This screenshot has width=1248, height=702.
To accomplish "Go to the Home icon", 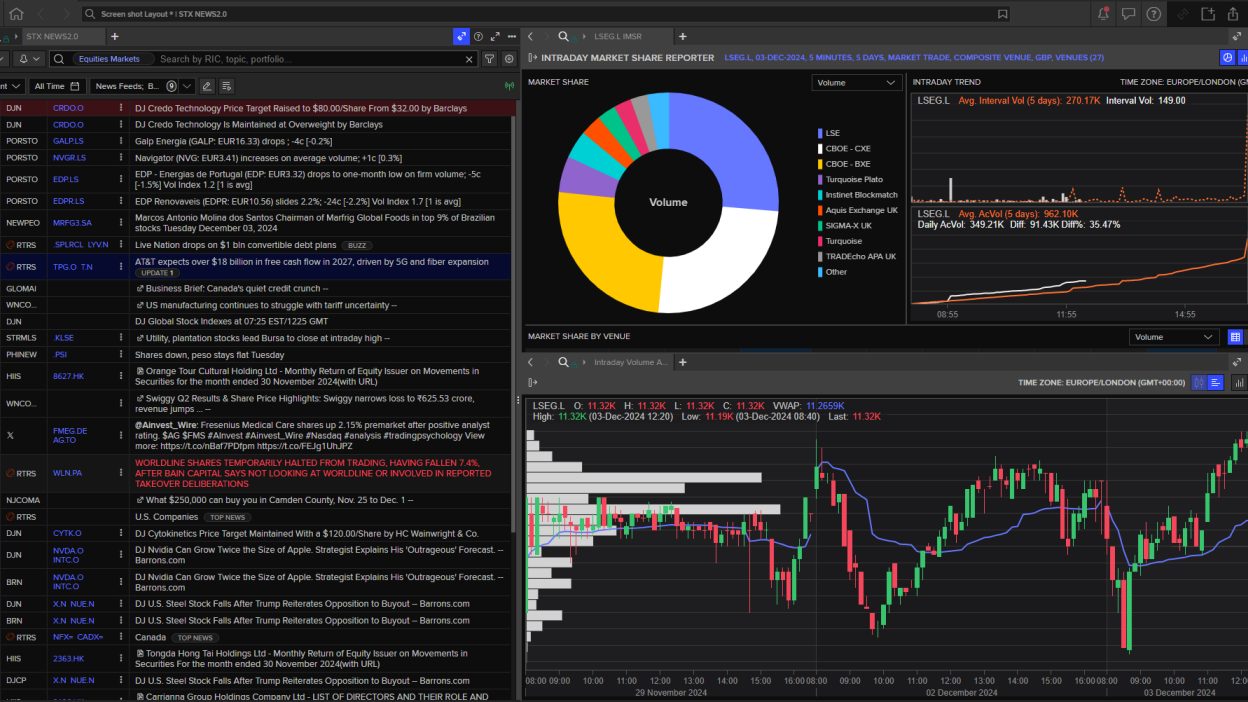I will [x=16, y=14].
